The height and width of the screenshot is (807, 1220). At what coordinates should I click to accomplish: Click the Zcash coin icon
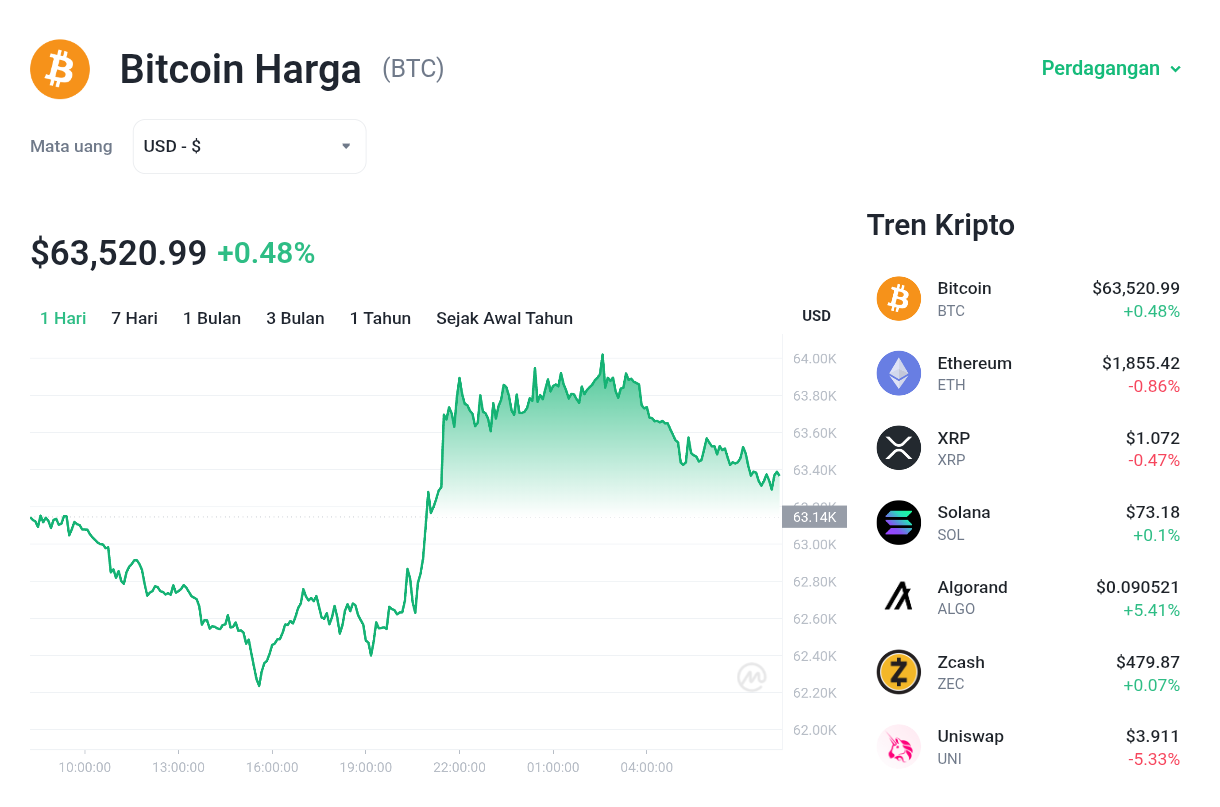(898, 672)
